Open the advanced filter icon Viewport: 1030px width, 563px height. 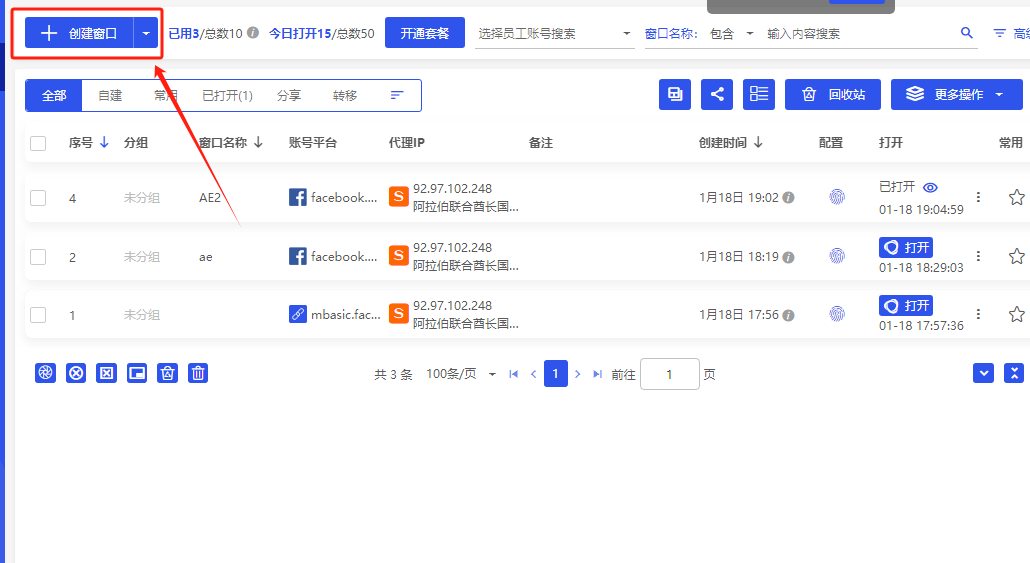coord(1000,33)
